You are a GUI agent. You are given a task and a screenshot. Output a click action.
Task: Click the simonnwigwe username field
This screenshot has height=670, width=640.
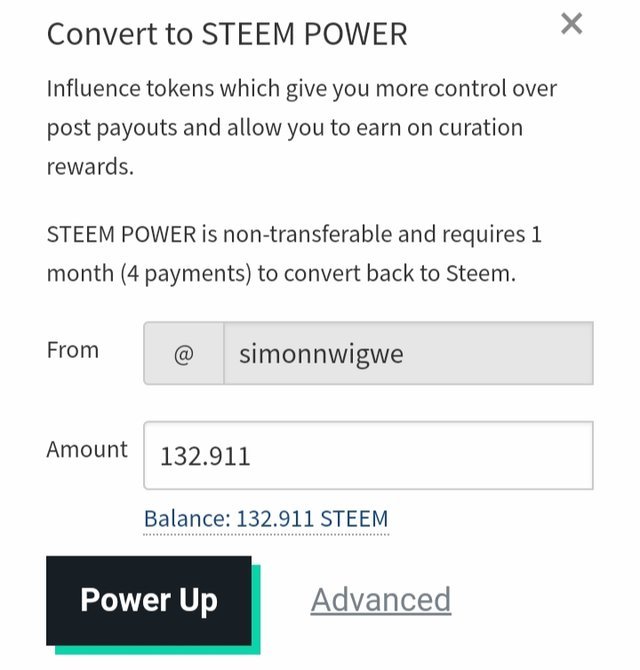(x=408, y=353)
